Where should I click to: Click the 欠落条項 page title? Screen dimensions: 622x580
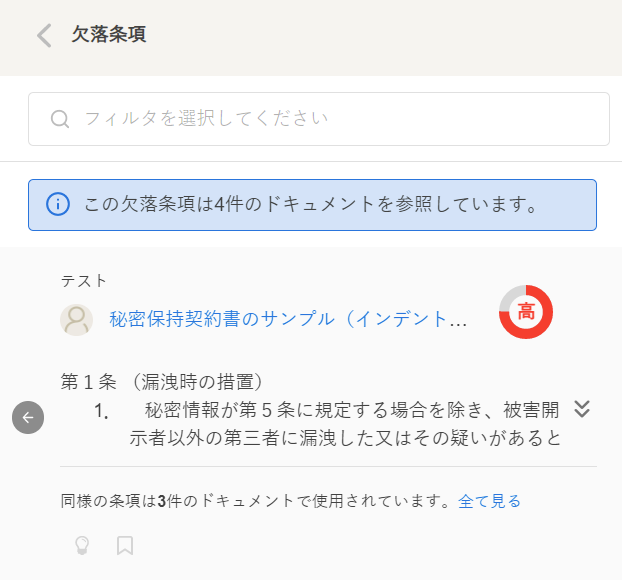click(109, 34)
